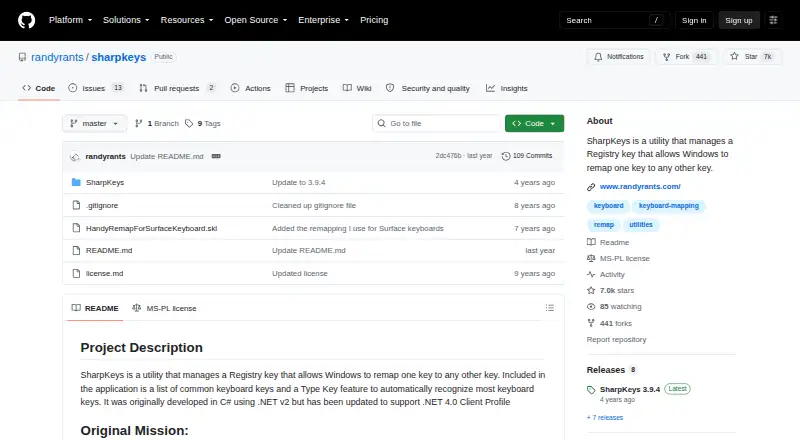Screen dimensions: 800x440
Task: Click the keyboard-mapping topic tag
Action: (668, 206)
